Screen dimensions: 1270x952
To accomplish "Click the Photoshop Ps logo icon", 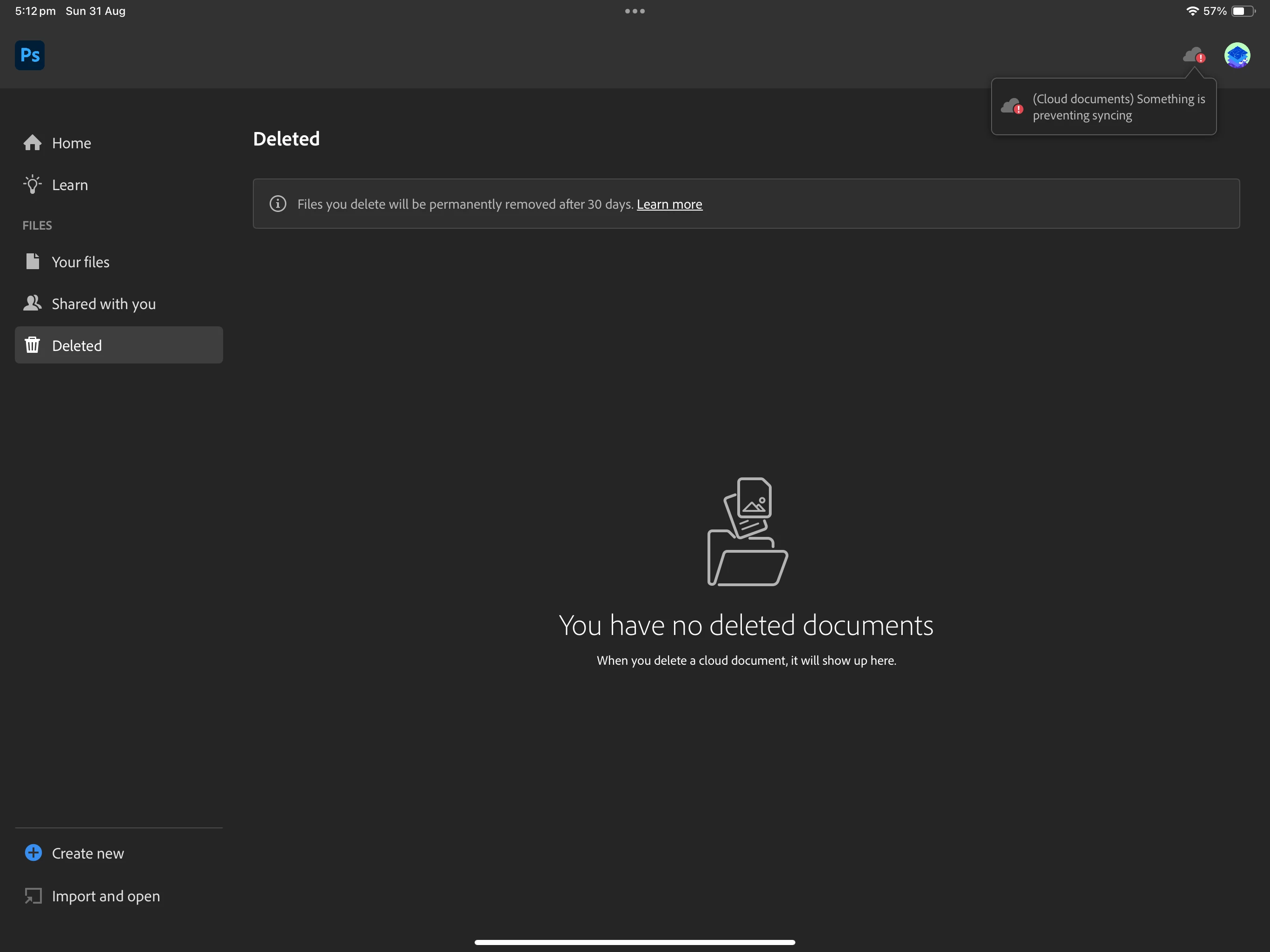I will 29,55.
